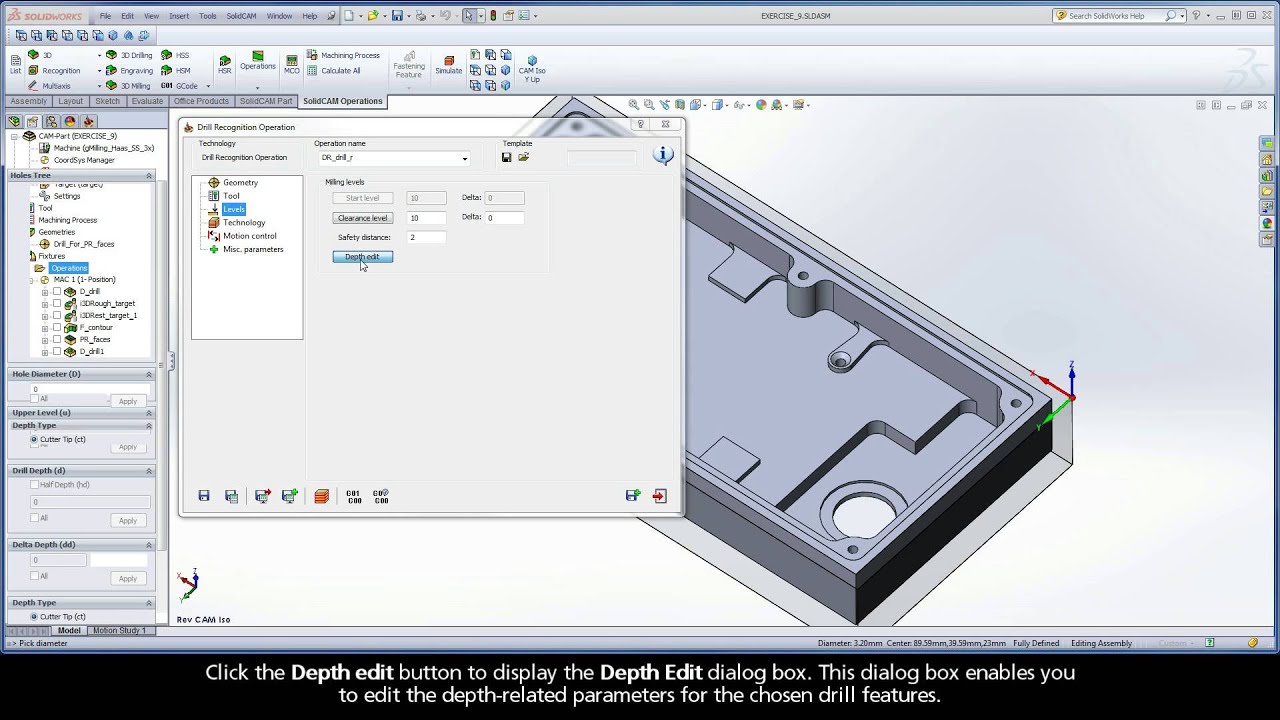1280x720 pixels.
Task: Click the Search SolidWorks Help box
Action: point(1120,16)
